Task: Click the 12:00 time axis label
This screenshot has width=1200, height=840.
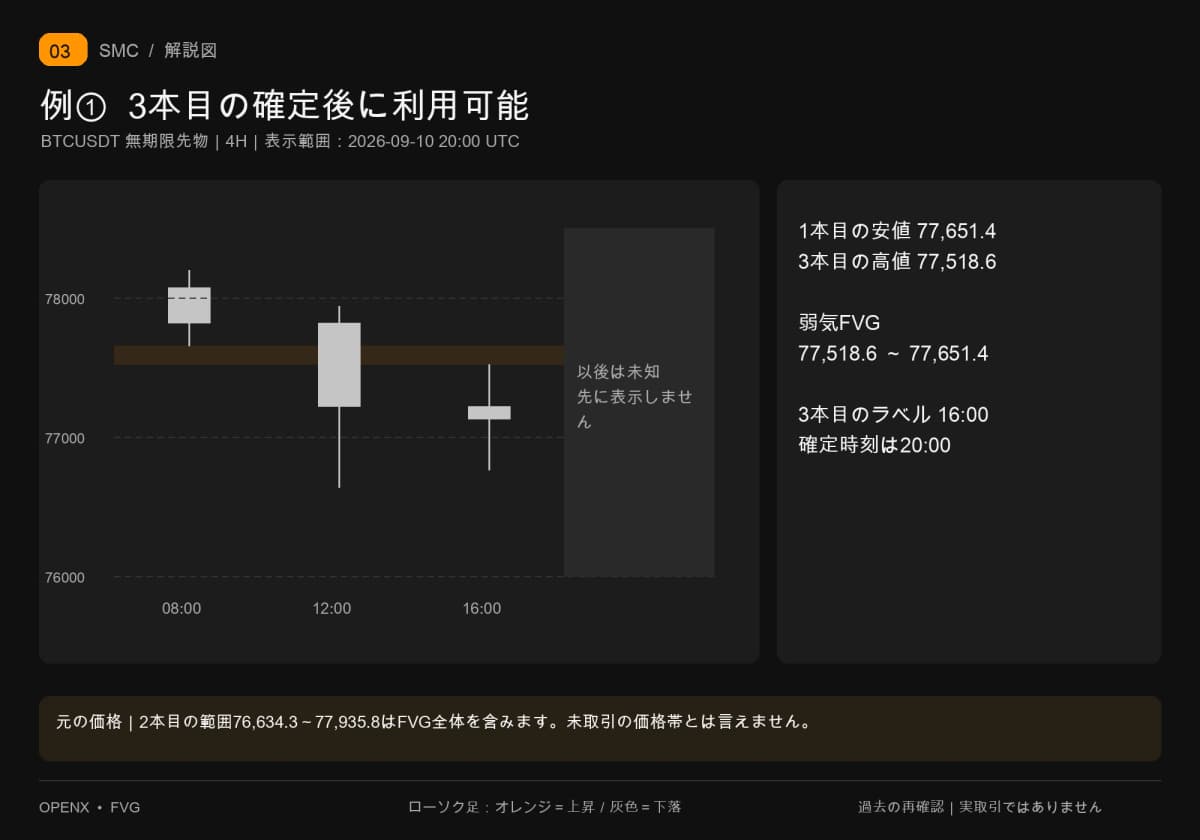Action: point(332,608)
